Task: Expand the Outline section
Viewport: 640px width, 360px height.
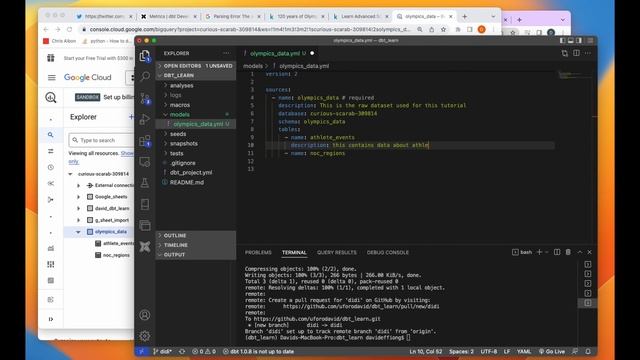Action: 196,236
